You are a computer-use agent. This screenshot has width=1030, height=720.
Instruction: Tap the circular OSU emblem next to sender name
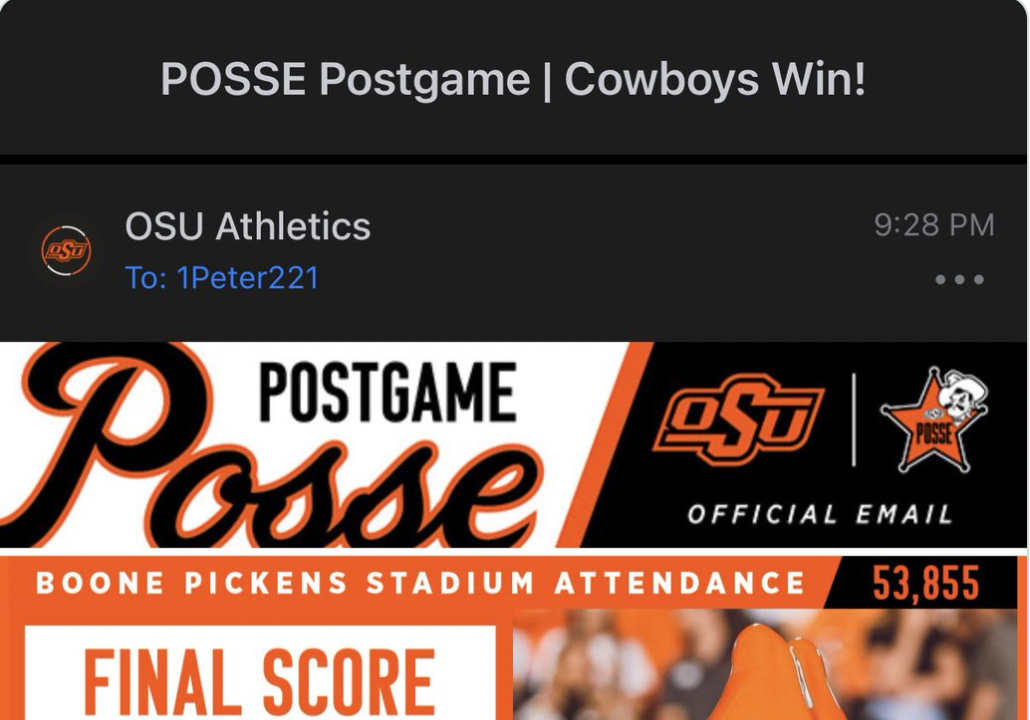67,252
